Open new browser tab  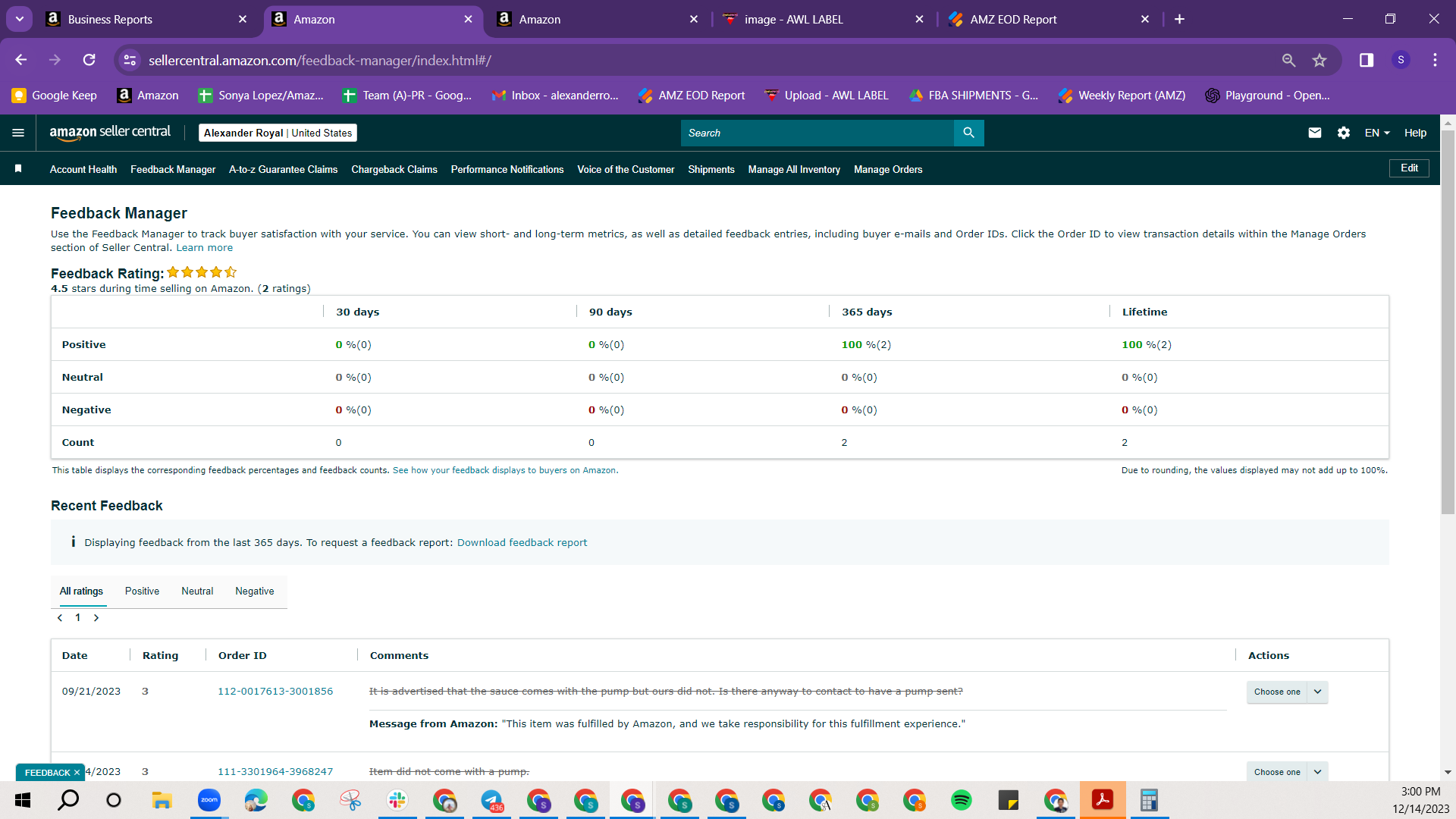pos(1179,19)
